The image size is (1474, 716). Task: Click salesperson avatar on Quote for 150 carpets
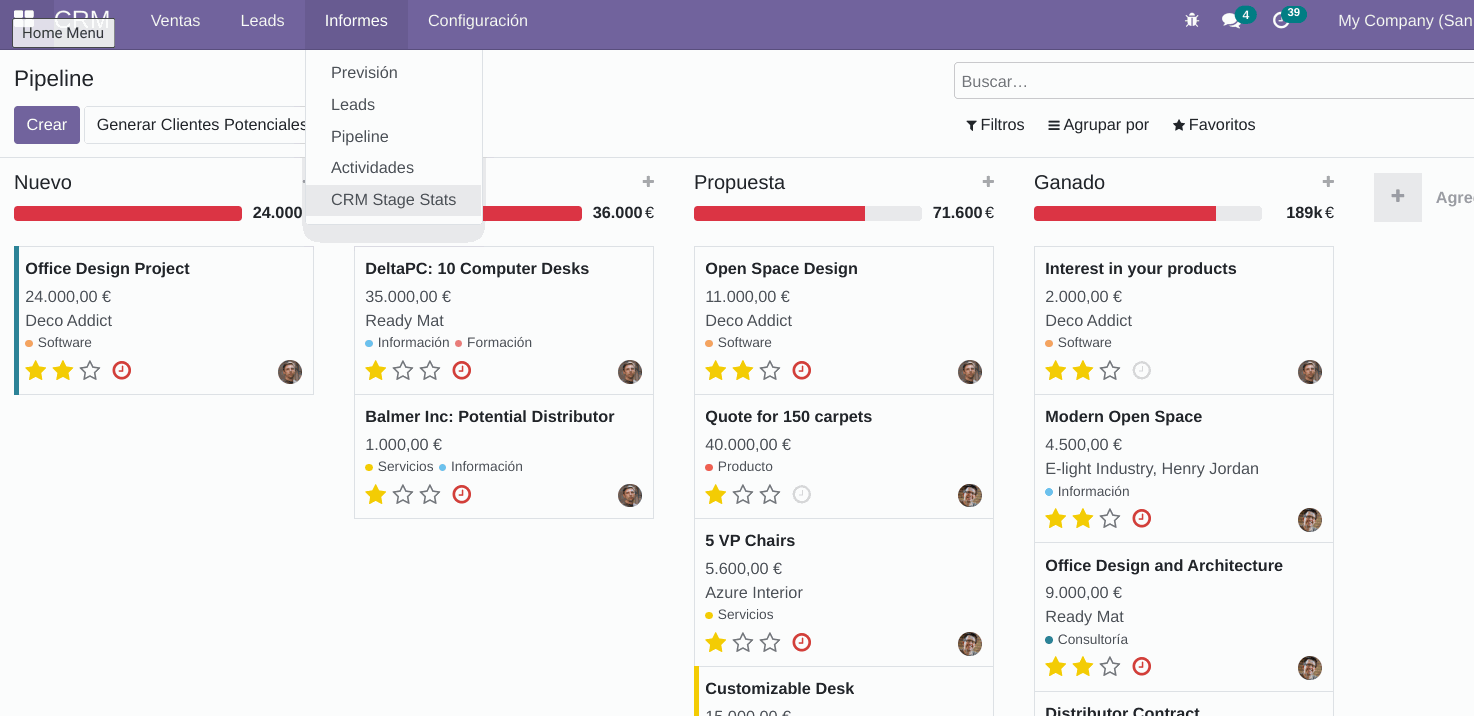[970, 496]
